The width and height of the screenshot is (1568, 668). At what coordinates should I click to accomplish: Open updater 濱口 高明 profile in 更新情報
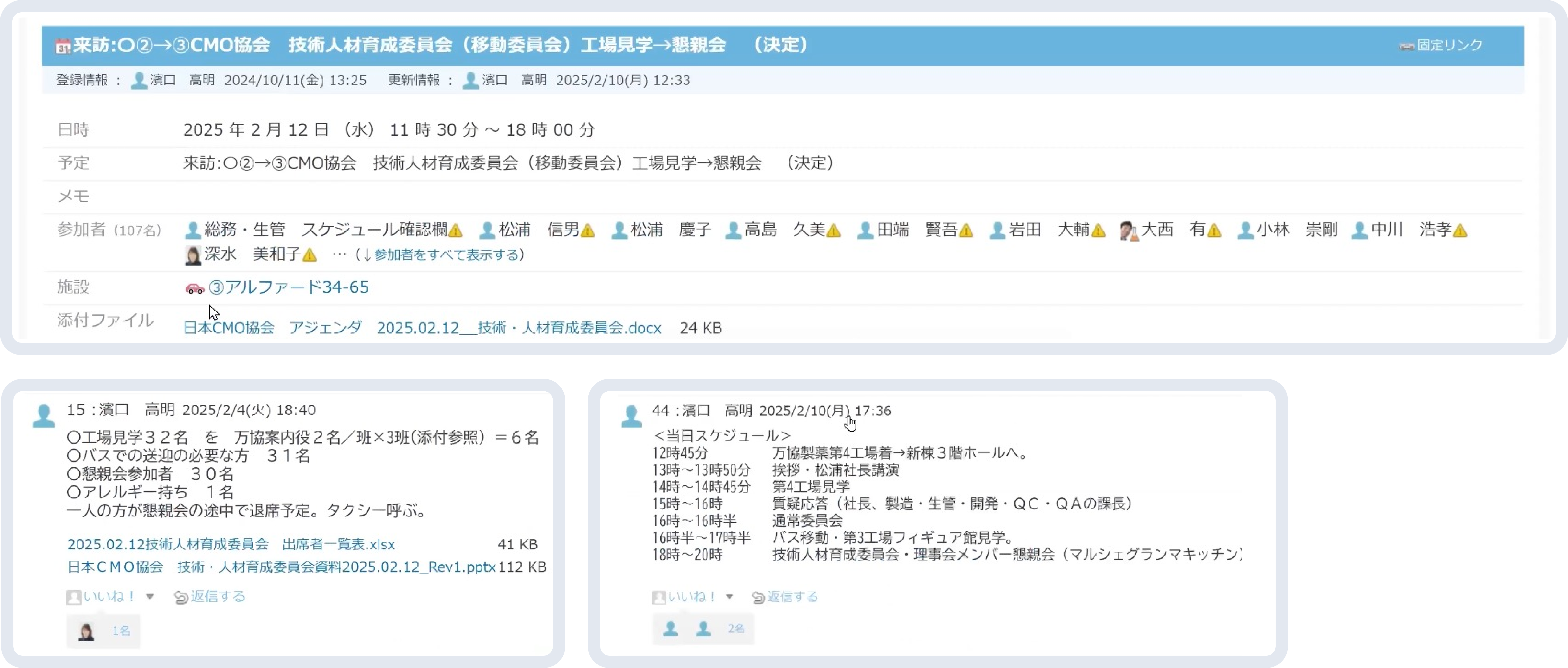coord(514,80)
